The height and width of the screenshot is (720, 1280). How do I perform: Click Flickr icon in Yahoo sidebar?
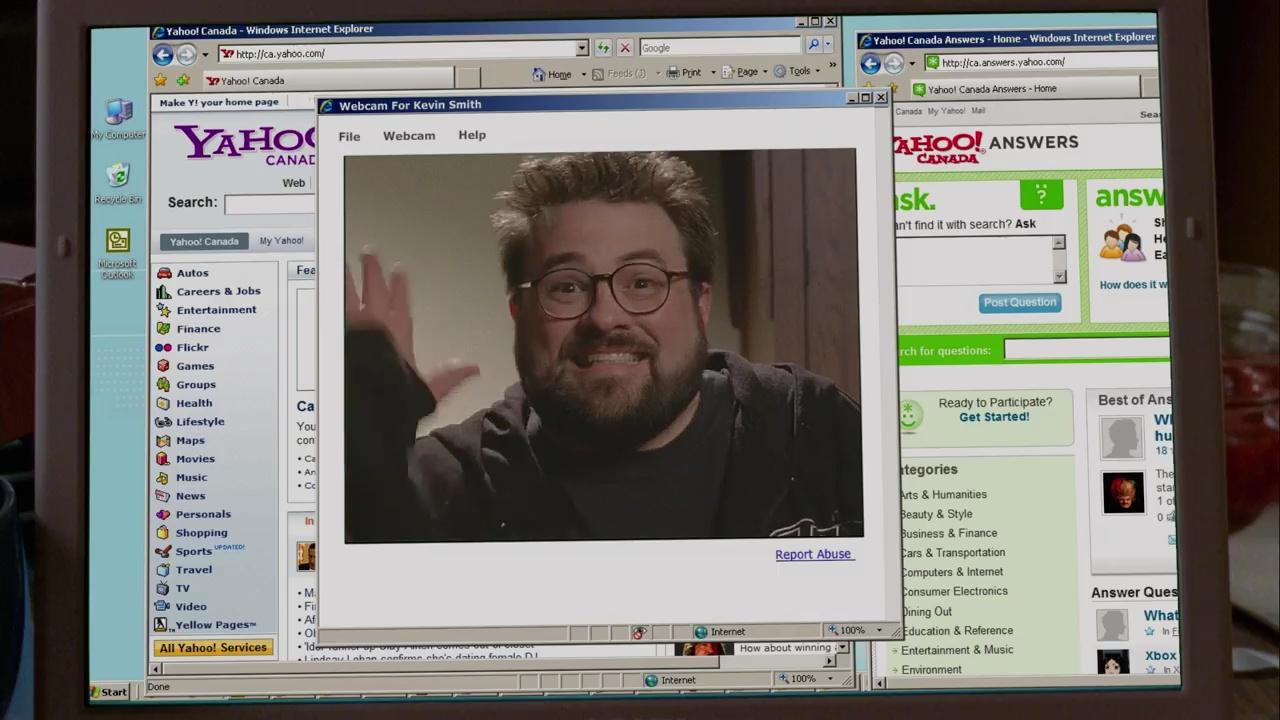[x=163, y=347]
